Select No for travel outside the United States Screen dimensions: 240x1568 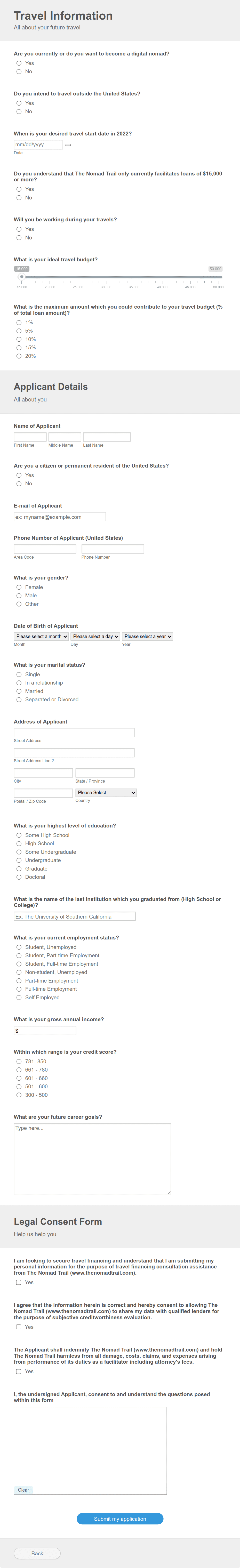tap(19, 112)
